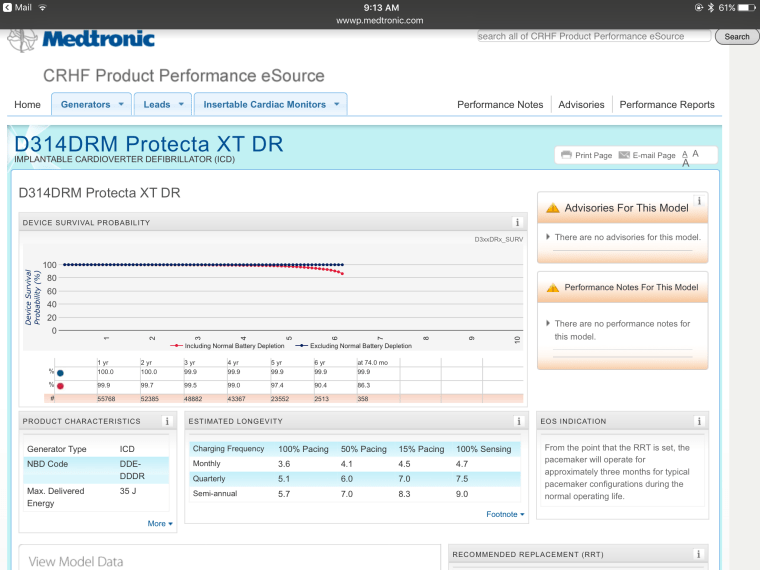Click the Generator Type row
Viewport: 760px width, 570px height.
click(x=96, y=449)
